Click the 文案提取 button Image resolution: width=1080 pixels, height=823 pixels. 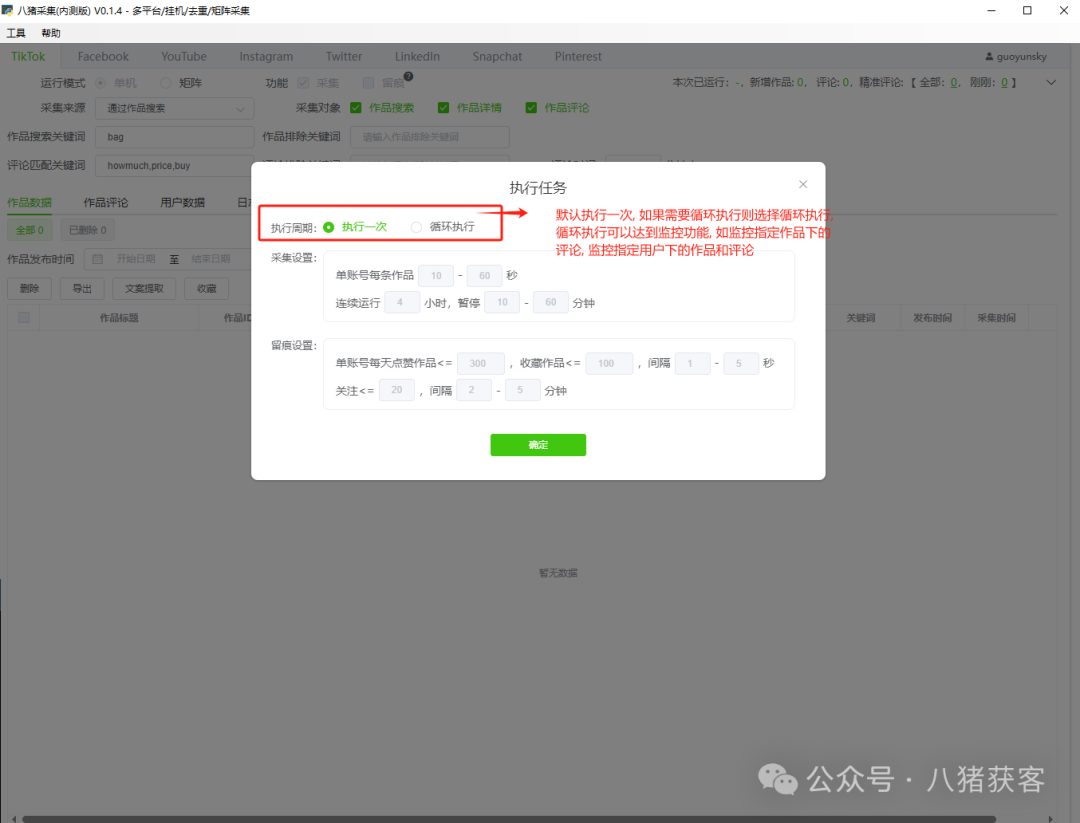pyautogui.click(x=144, y=289)
